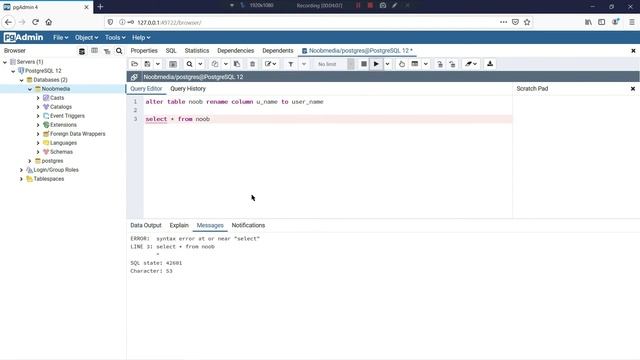The image size is (640, 360).
Task: Open the Explain results tab
Action: click(179, 225)
